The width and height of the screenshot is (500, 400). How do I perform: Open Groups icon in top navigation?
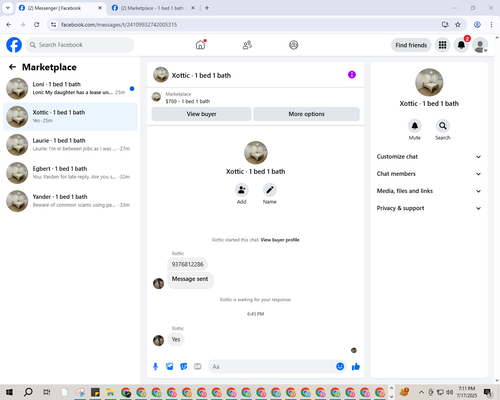click(294, 45)
